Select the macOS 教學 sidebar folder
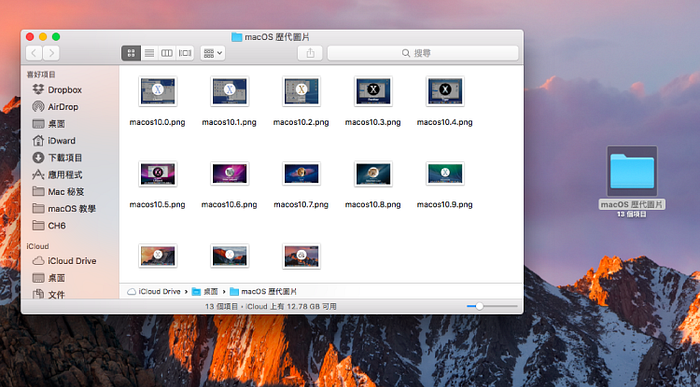 tap(64, 208)
